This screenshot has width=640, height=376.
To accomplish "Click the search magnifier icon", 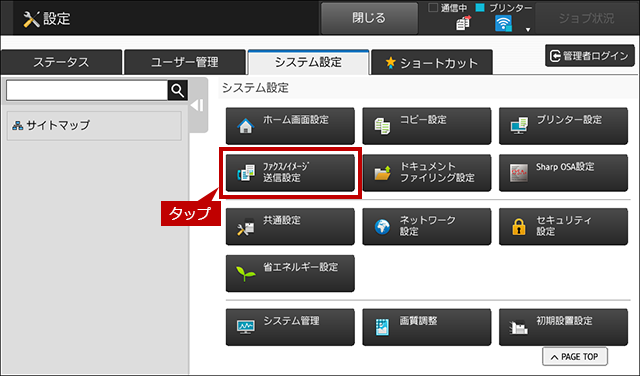I will [178, 90].
